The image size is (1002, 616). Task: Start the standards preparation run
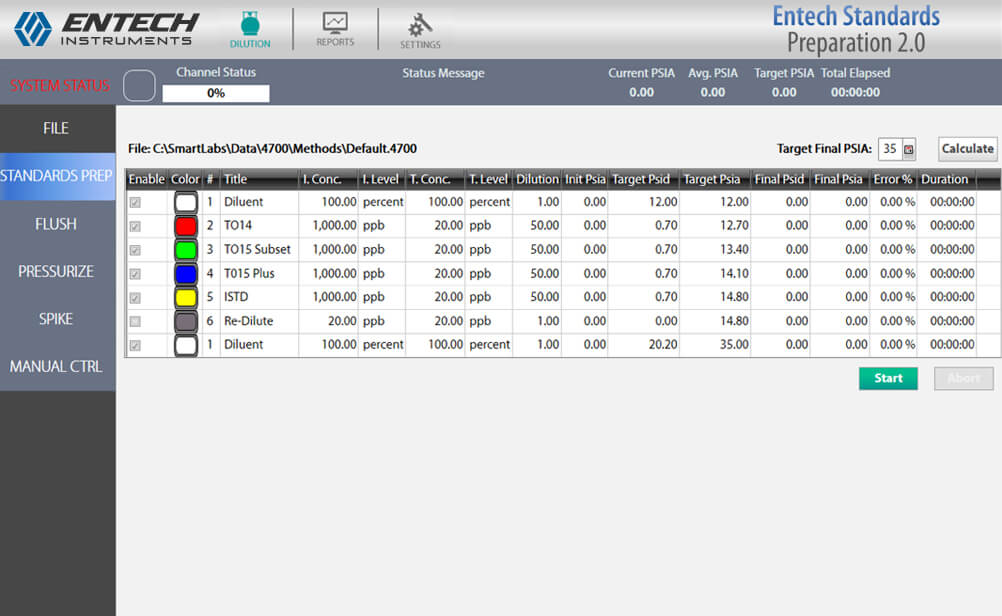pos(888,378)
